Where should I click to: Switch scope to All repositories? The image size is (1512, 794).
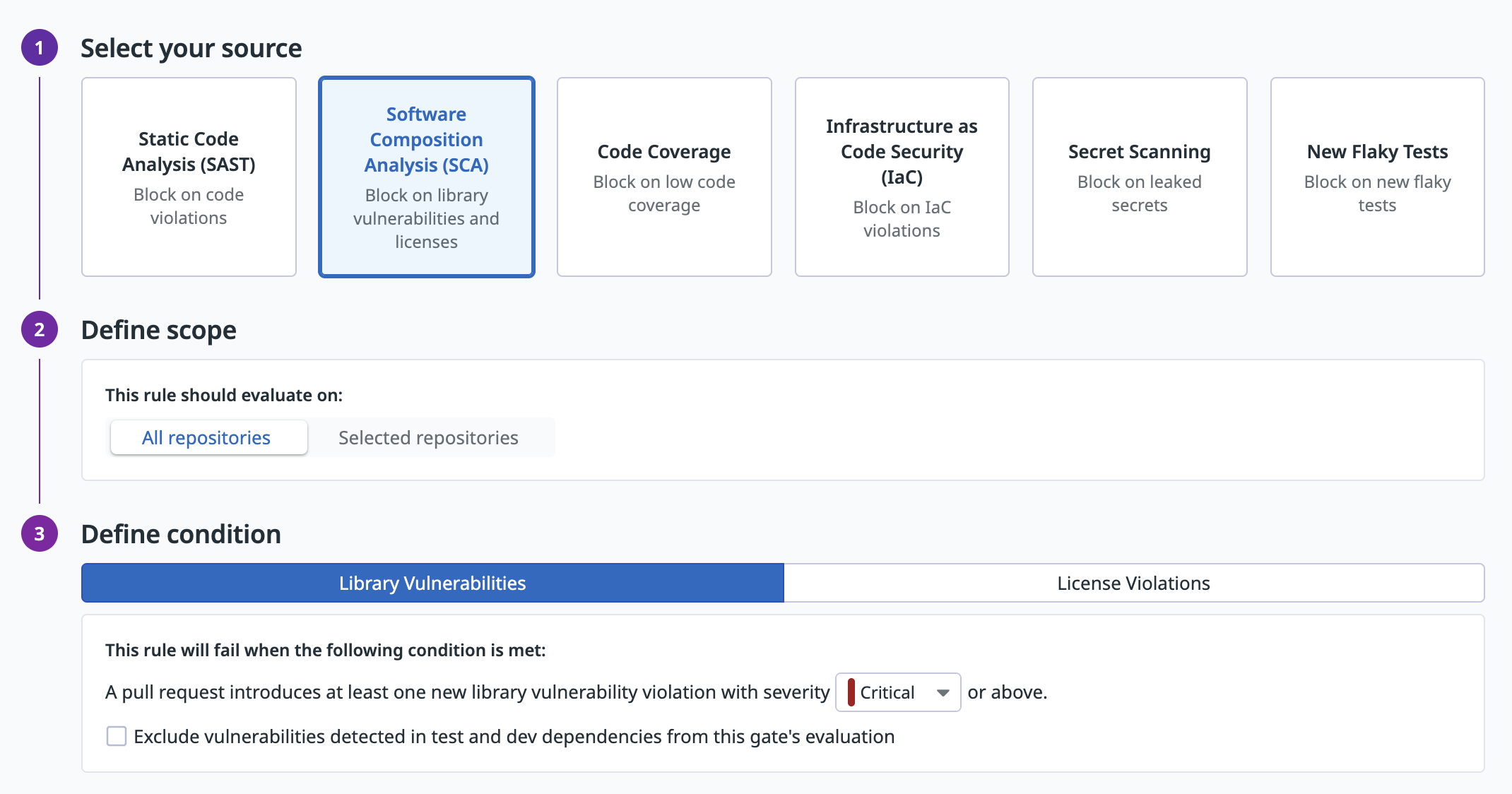[208, 438]
